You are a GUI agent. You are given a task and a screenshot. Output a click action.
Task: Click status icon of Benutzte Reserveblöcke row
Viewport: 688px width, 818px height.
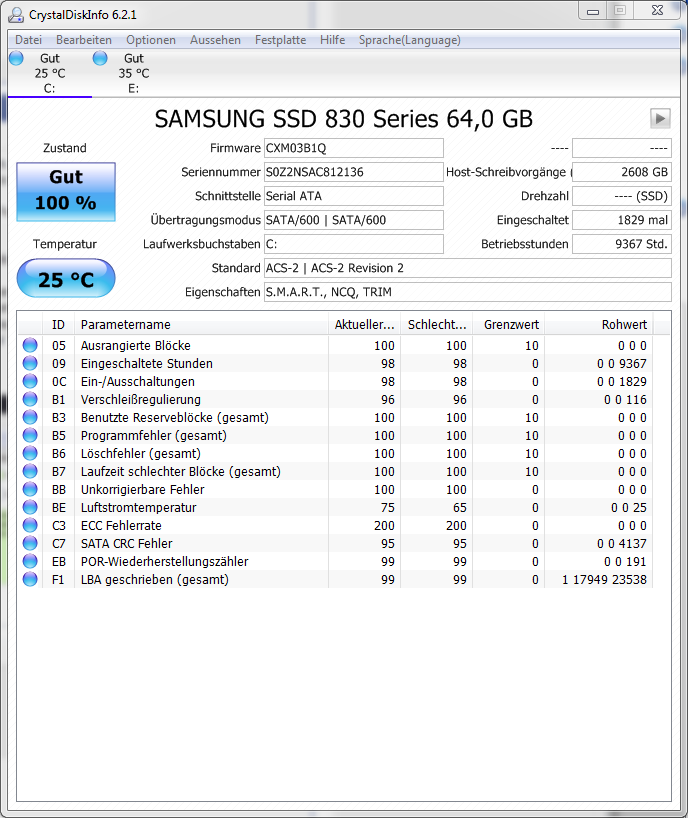pyautogui.click(x=30, y=417)
